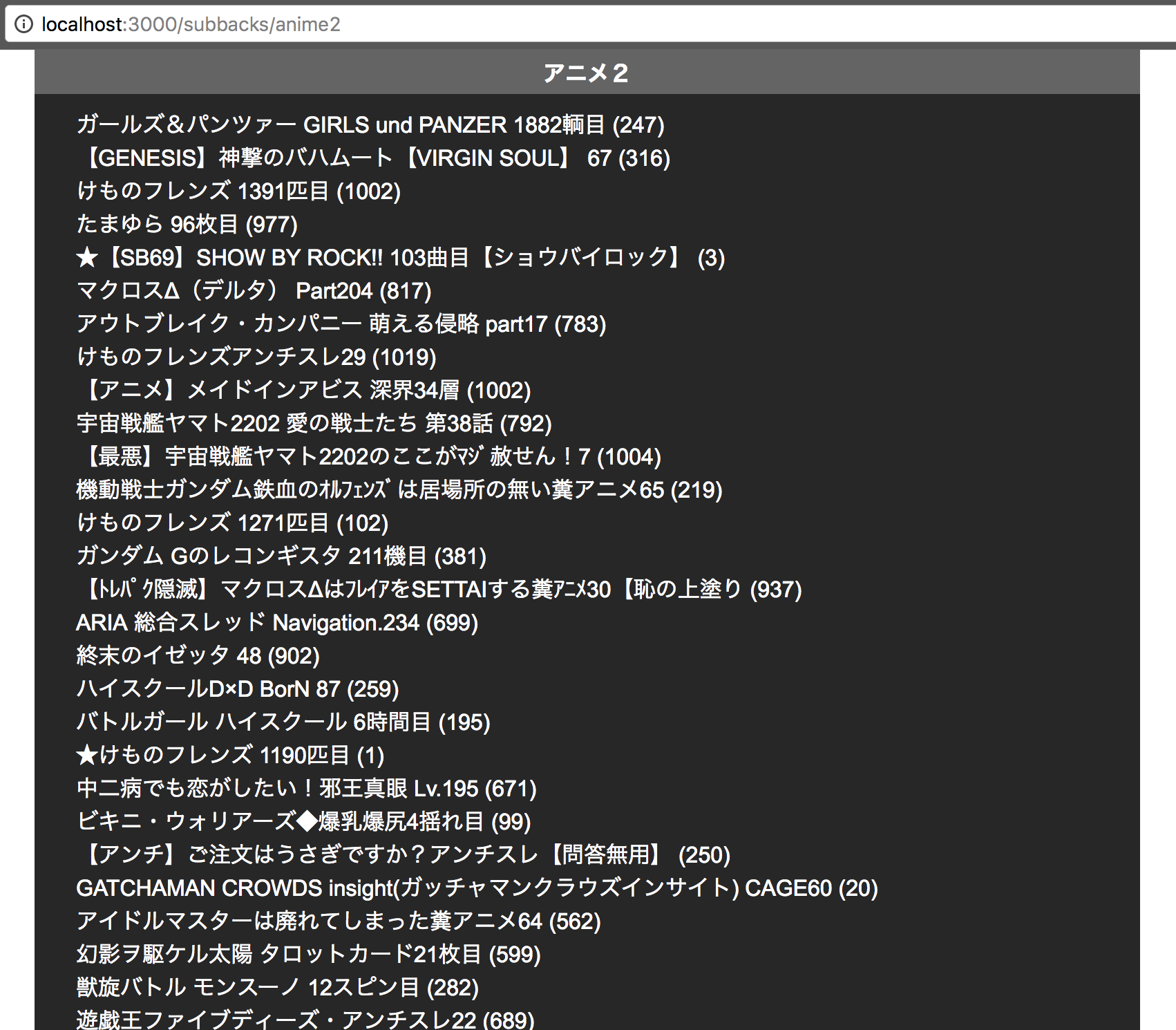Open ★けものフレンズ 1190匹目 thread
Screen dimensions: 1176x1030
pos(230,755)
